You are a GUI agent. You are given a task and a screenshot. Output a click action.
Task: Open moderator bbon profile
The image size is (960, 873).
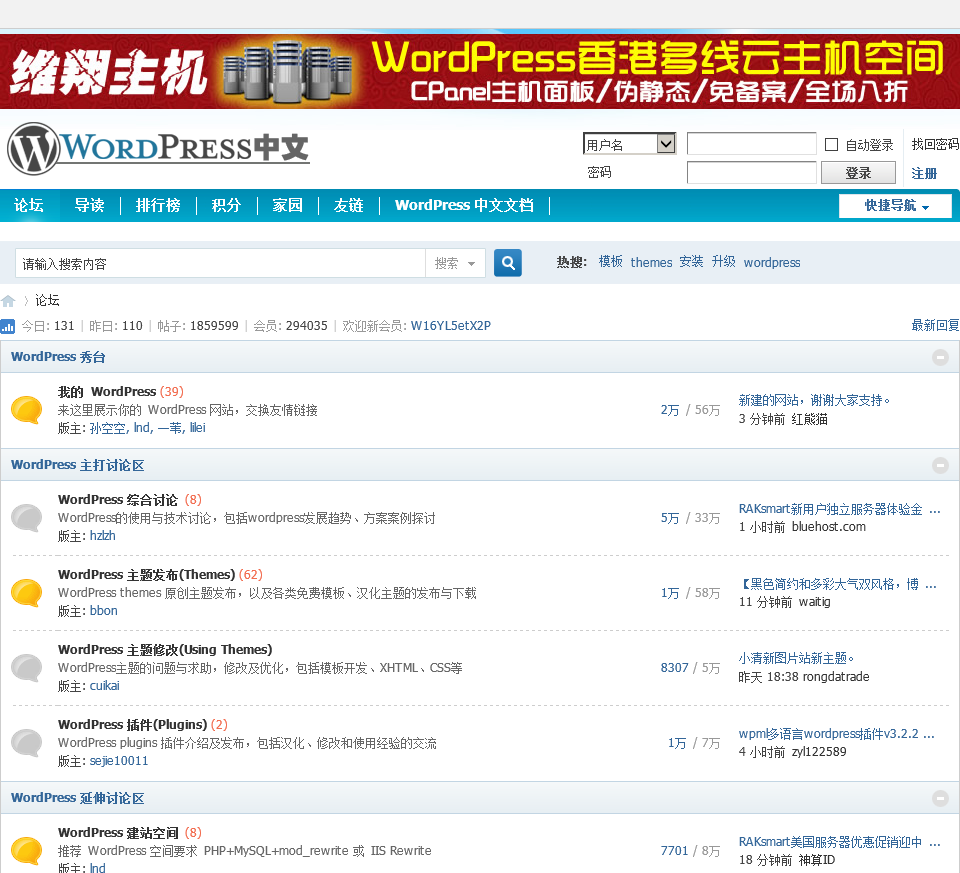(x=103, y=611)
